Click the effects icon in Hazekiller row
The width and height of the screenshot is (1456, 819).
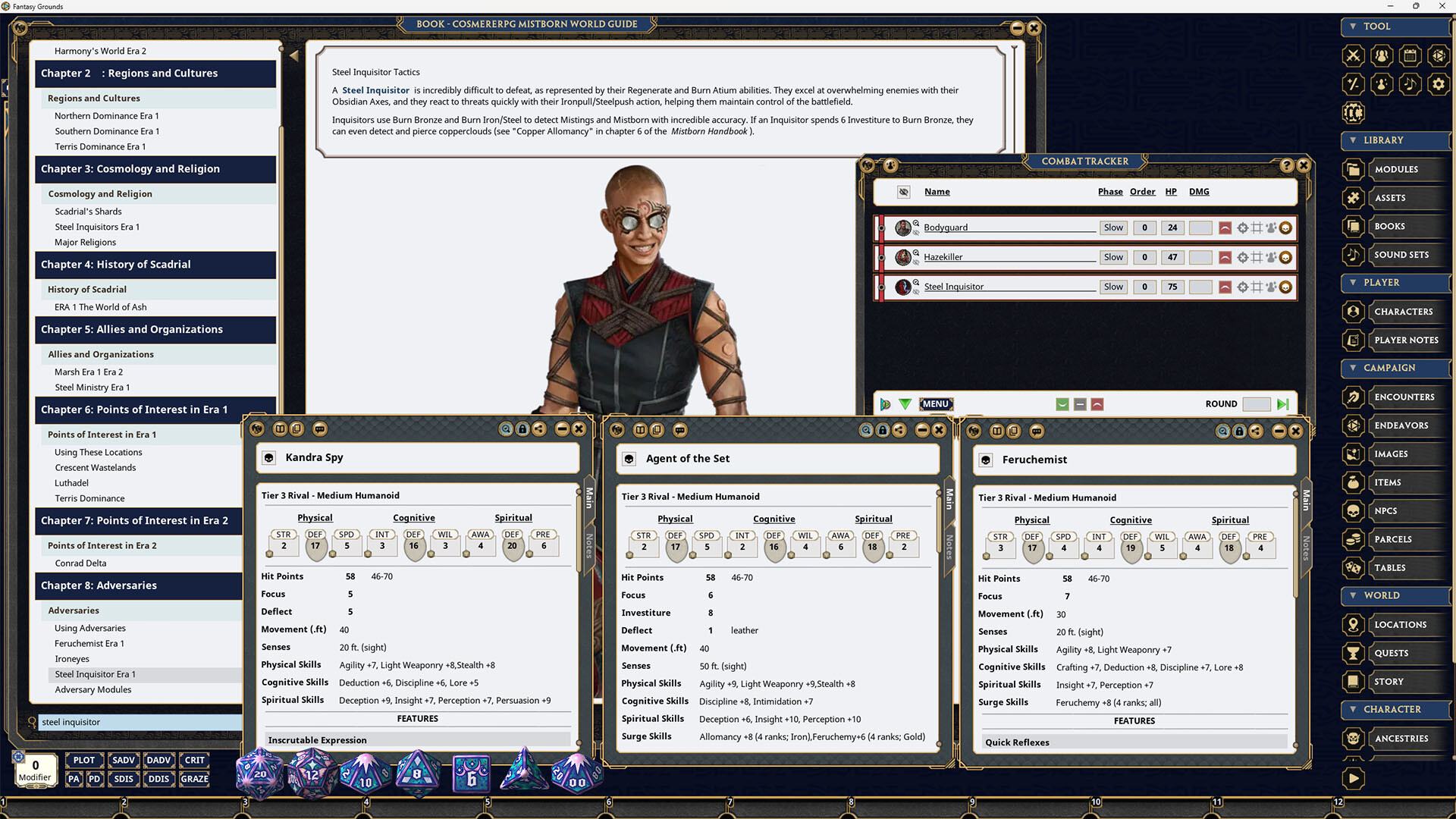pos(1271,257)
